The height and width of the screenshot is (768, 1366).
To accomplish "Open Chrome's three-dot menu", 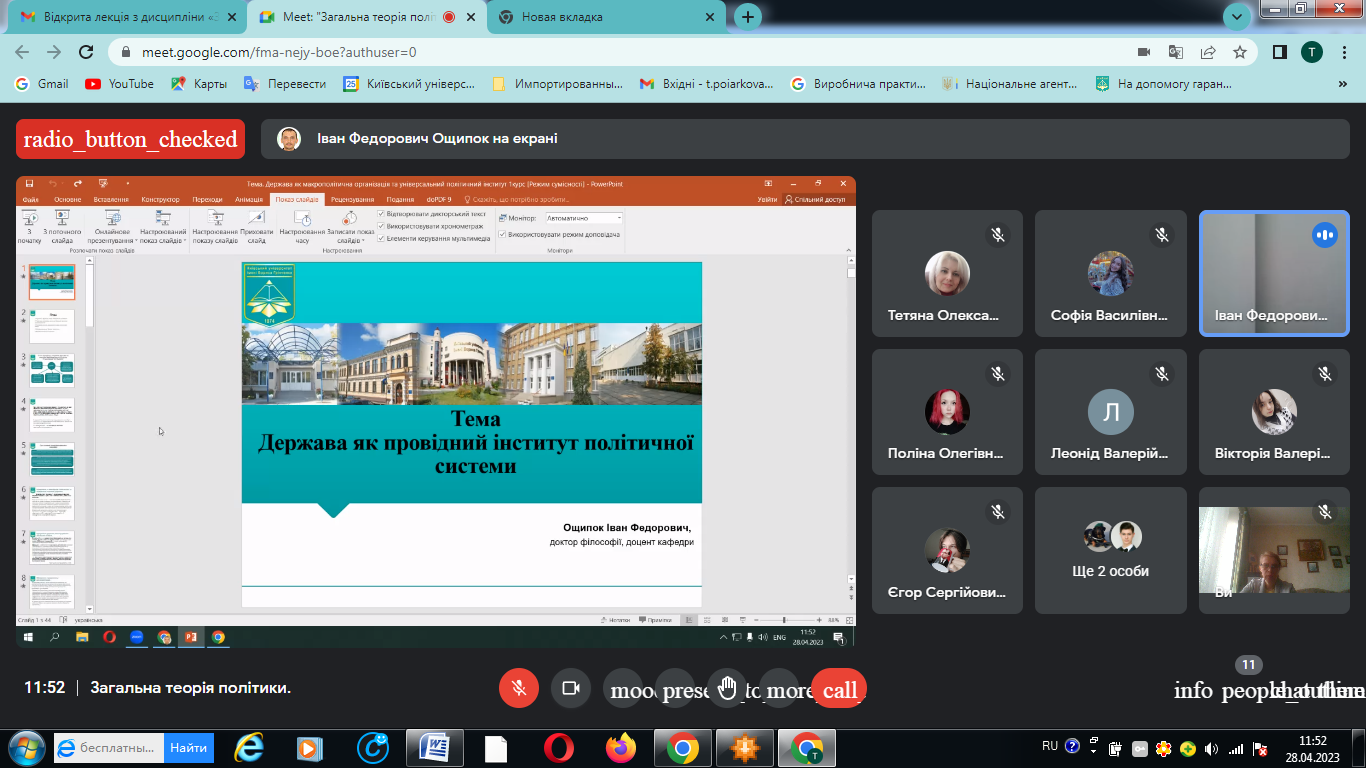I will (x=1342, y=52).
